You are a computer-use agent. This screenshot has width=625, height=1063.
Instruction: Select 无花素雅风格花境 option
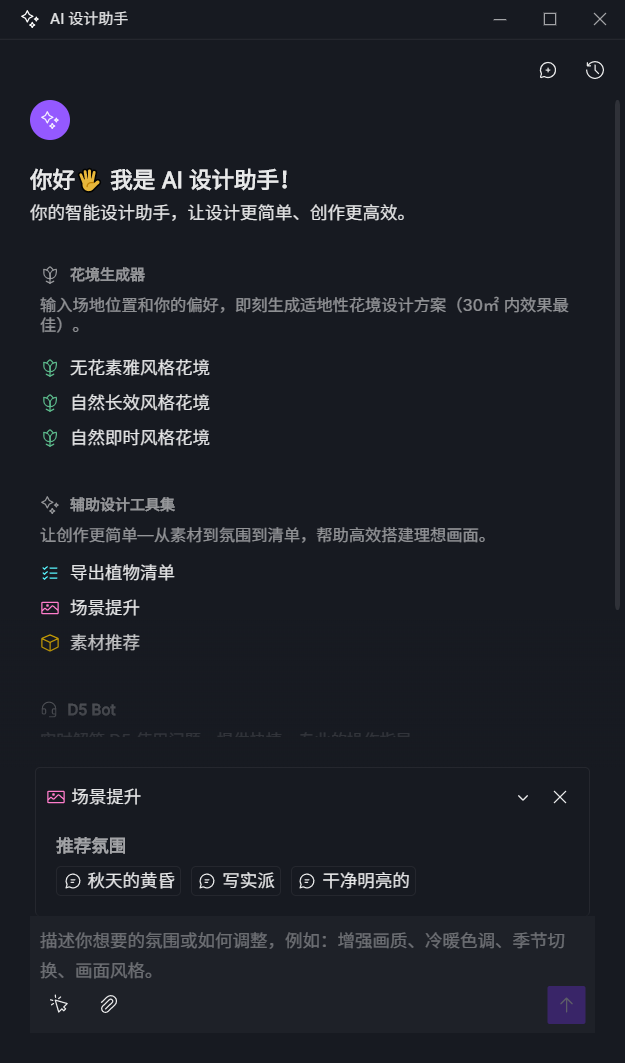click(139, 368)
